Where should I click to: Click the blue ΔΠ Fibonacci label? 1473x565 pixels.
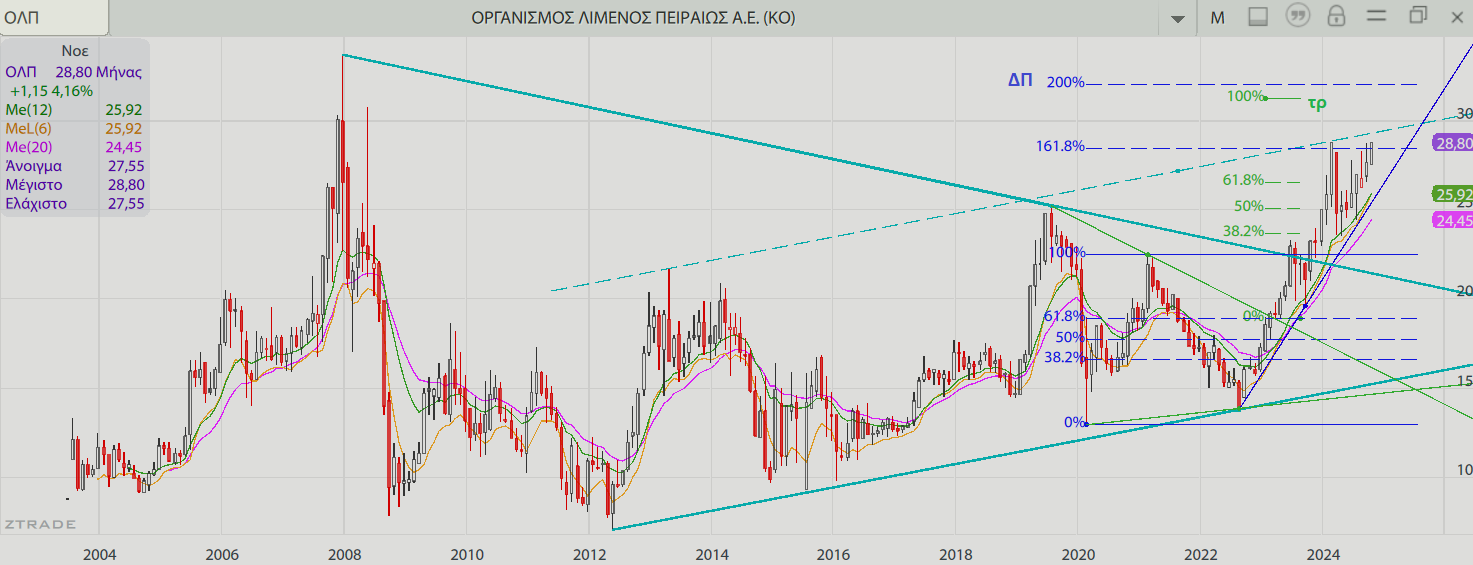pos(1020,81)
